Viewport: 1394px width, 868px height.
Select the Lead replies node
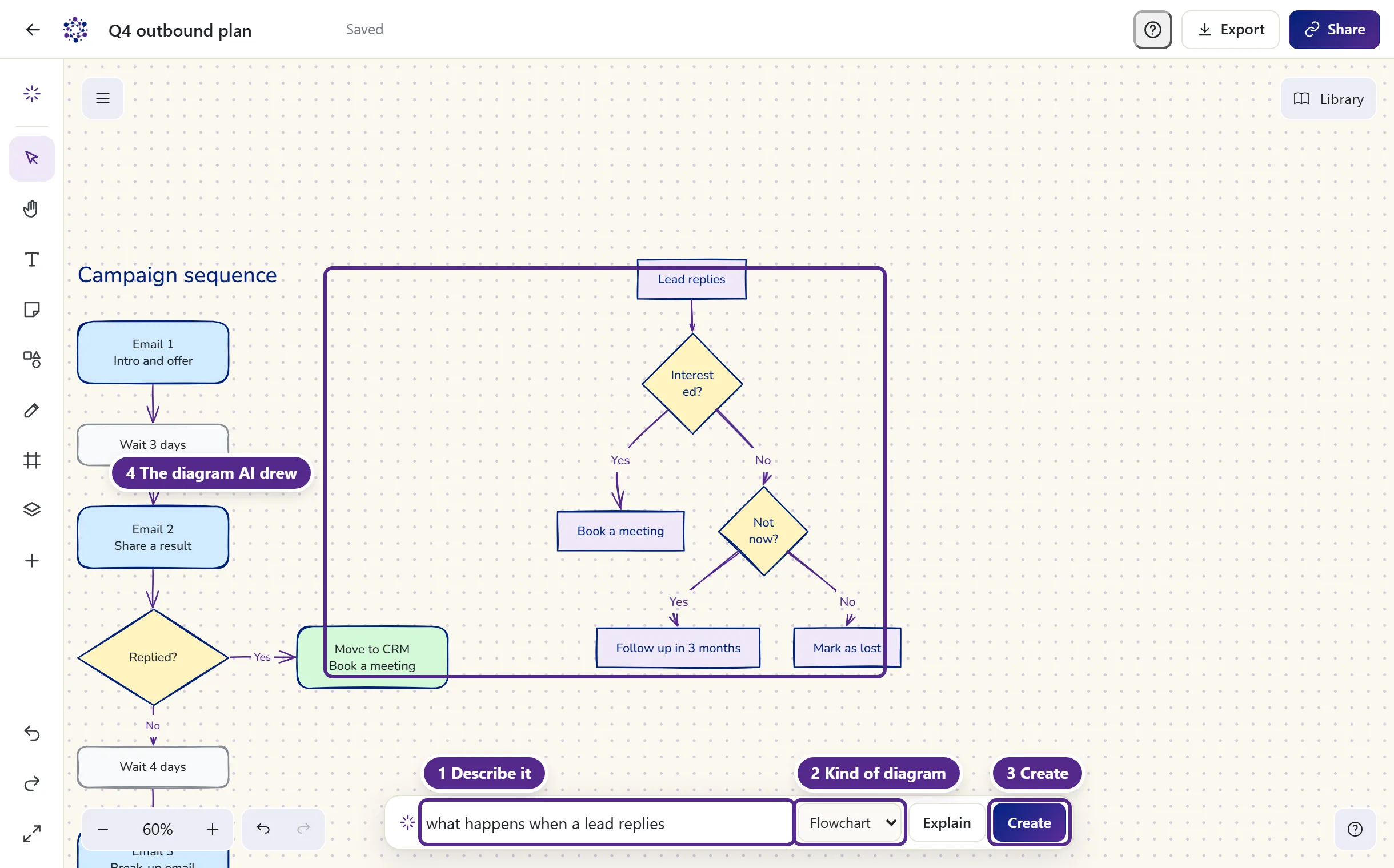[691, 279]
